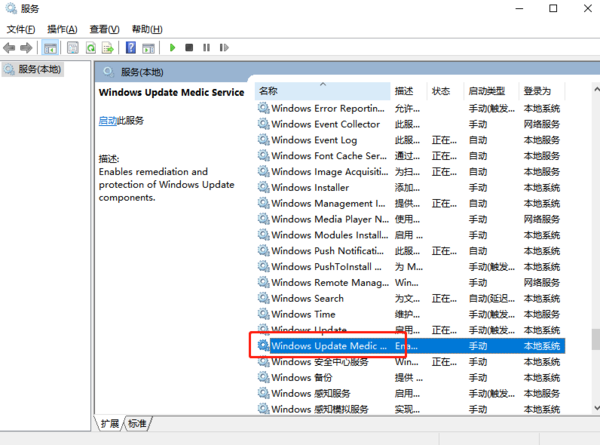Click 网络服务 logon of Windows Event Collector
Viewport: 600px width, 445px height.
542,124
